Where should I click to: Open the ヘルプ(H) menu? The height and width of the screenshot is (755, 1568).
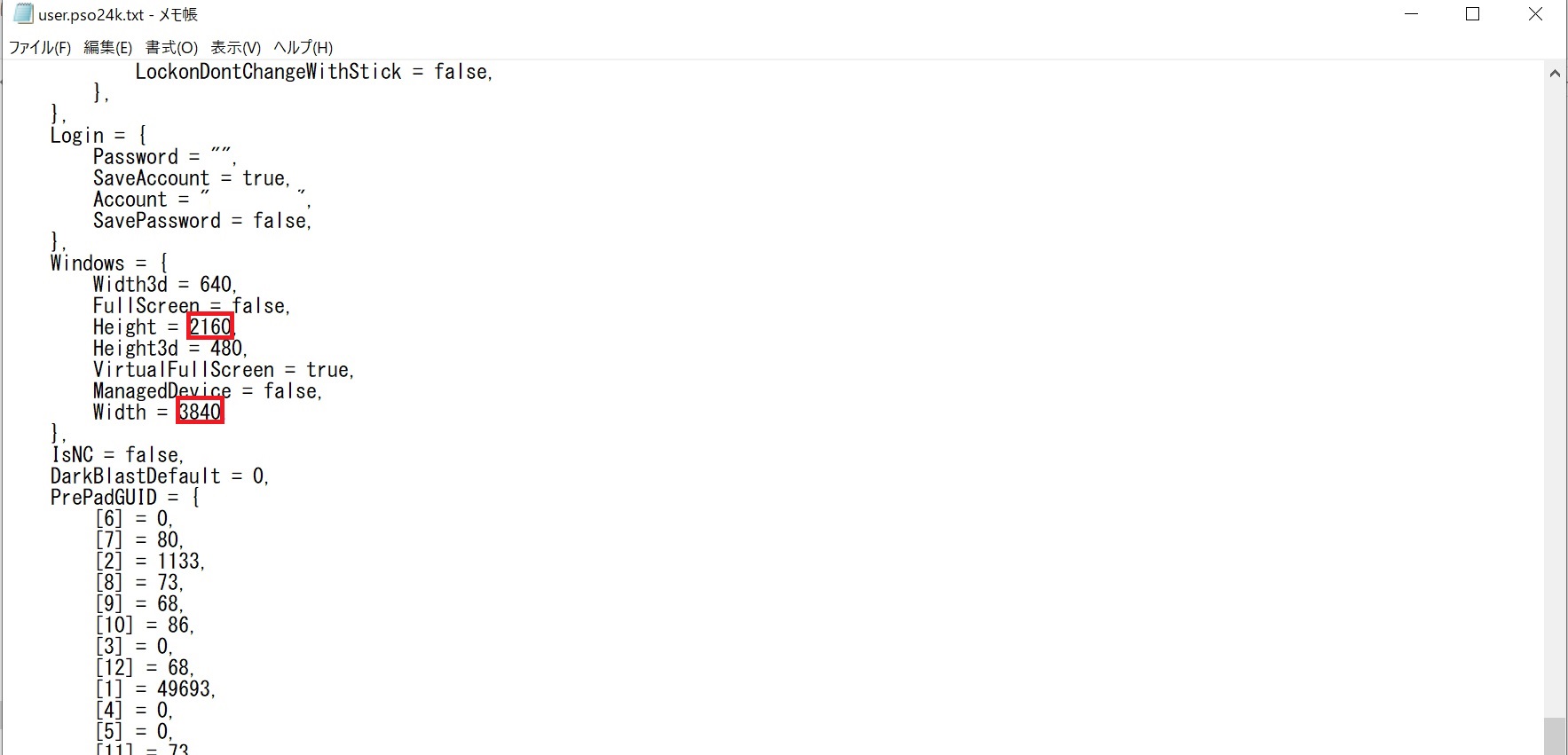pyautogui.click(x=303, y=48)
